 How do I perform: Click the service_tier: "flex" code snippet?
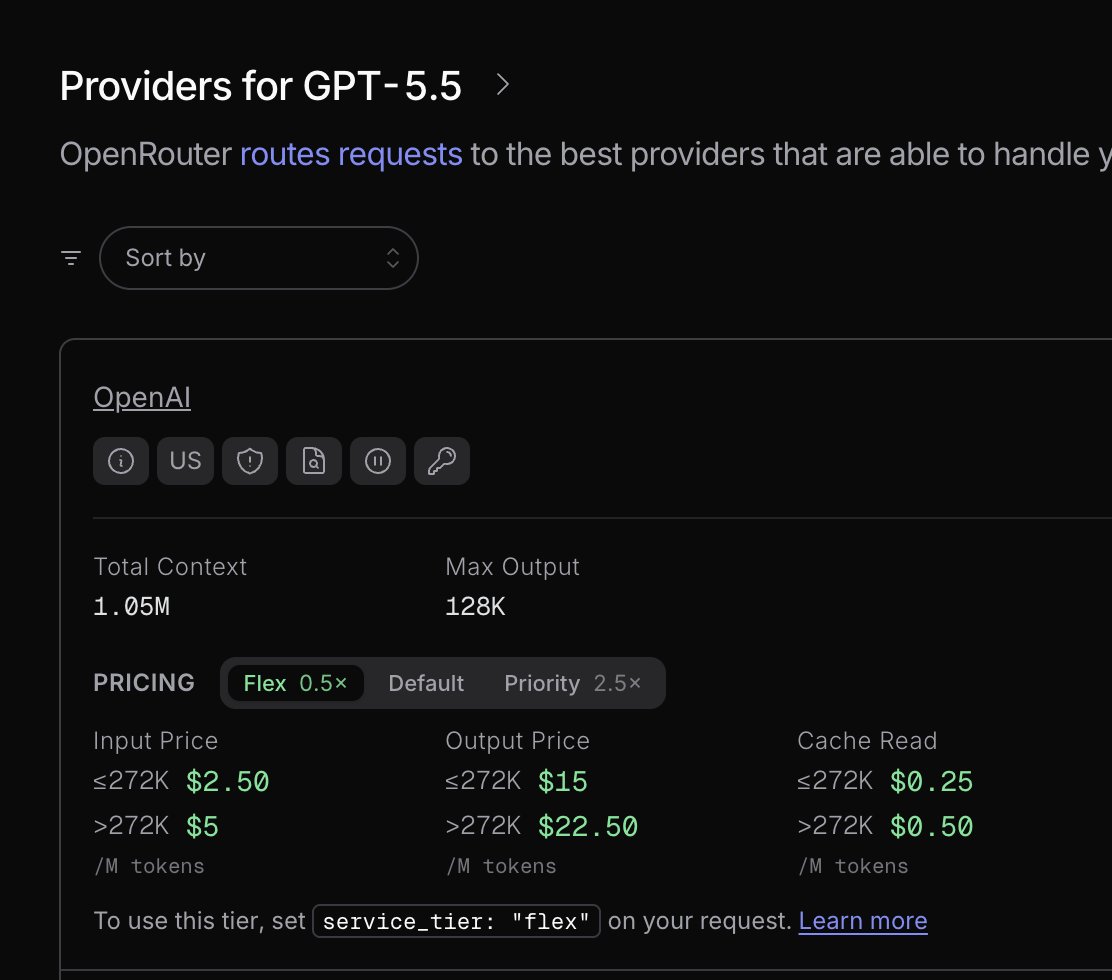coord(456,921)
